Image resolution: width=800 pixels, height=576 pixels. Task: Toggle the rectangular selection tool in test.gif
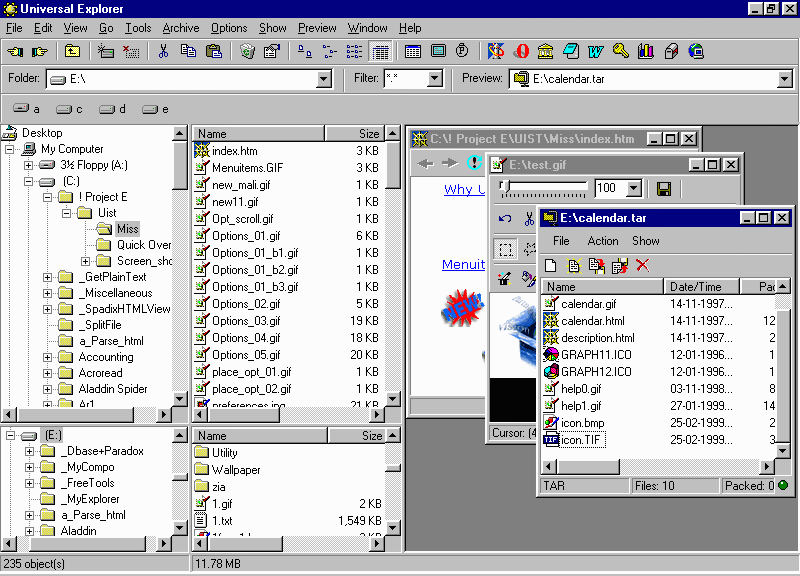pyautogui.click(x=506, y=249)
